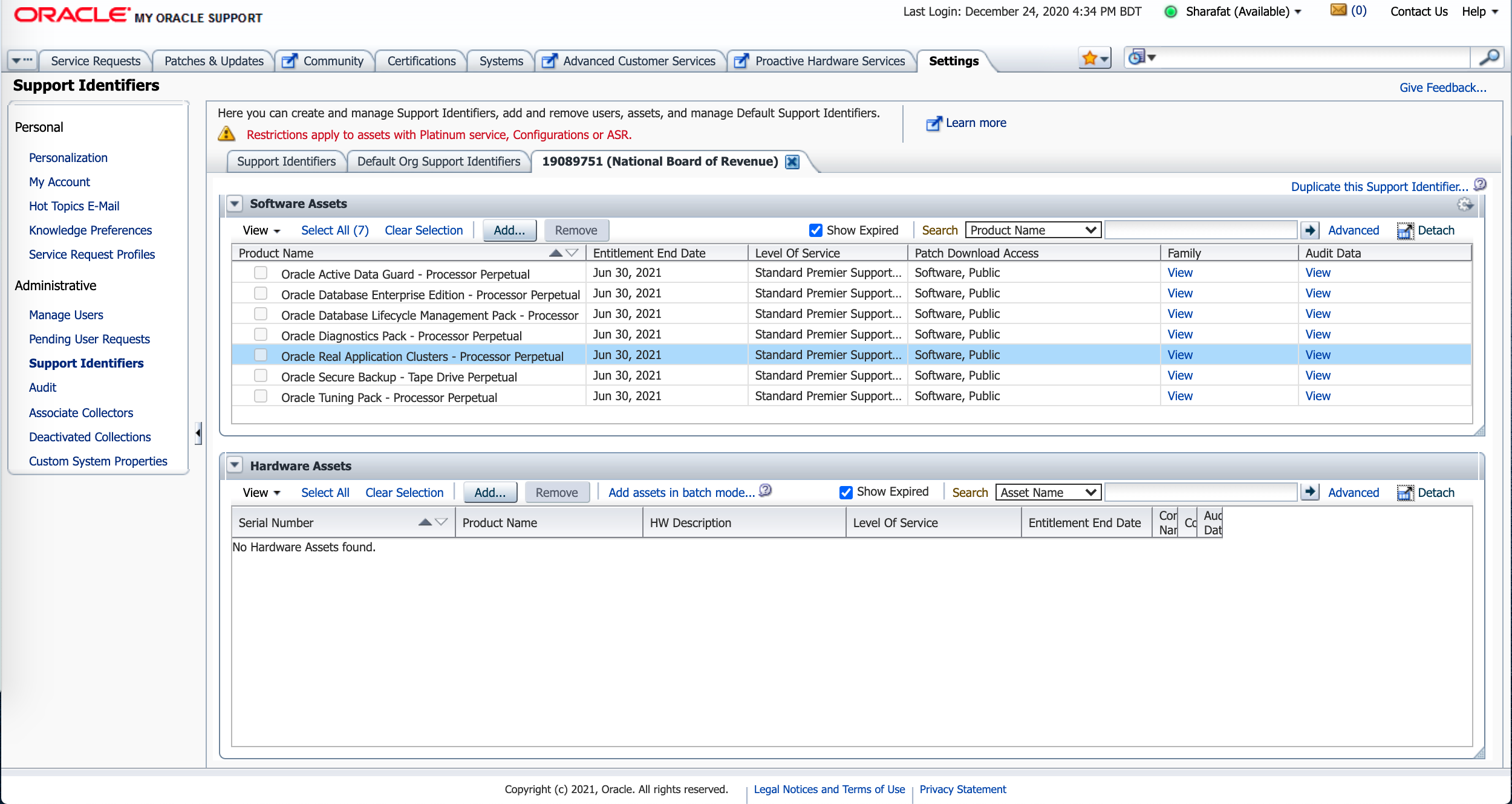Switch to Systems tab
The image size is (1512, 804).
501,61
